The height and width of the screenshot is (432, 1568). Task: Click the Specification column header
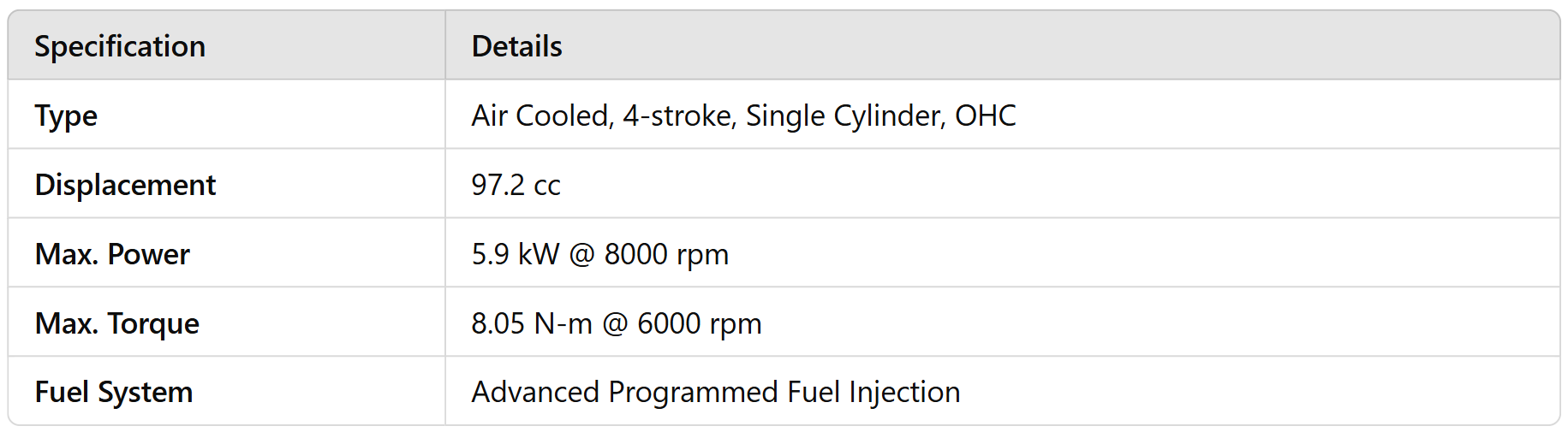point(120,46)
